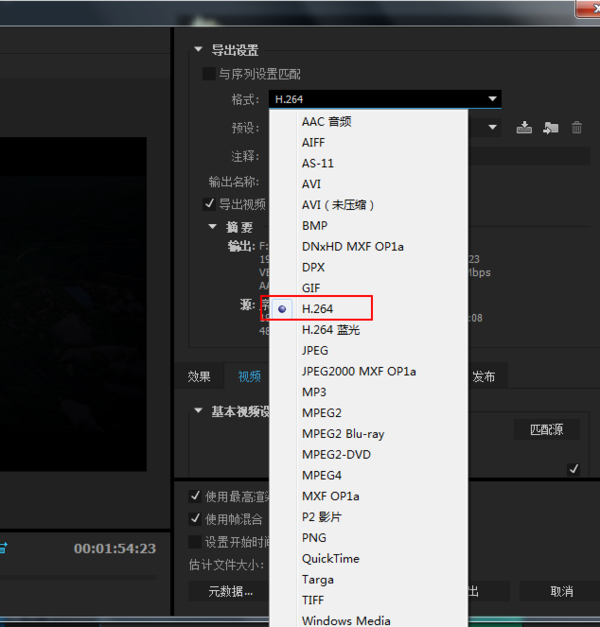Toggle 使用最高渲染 checkbox

click(x=195, y=496)
